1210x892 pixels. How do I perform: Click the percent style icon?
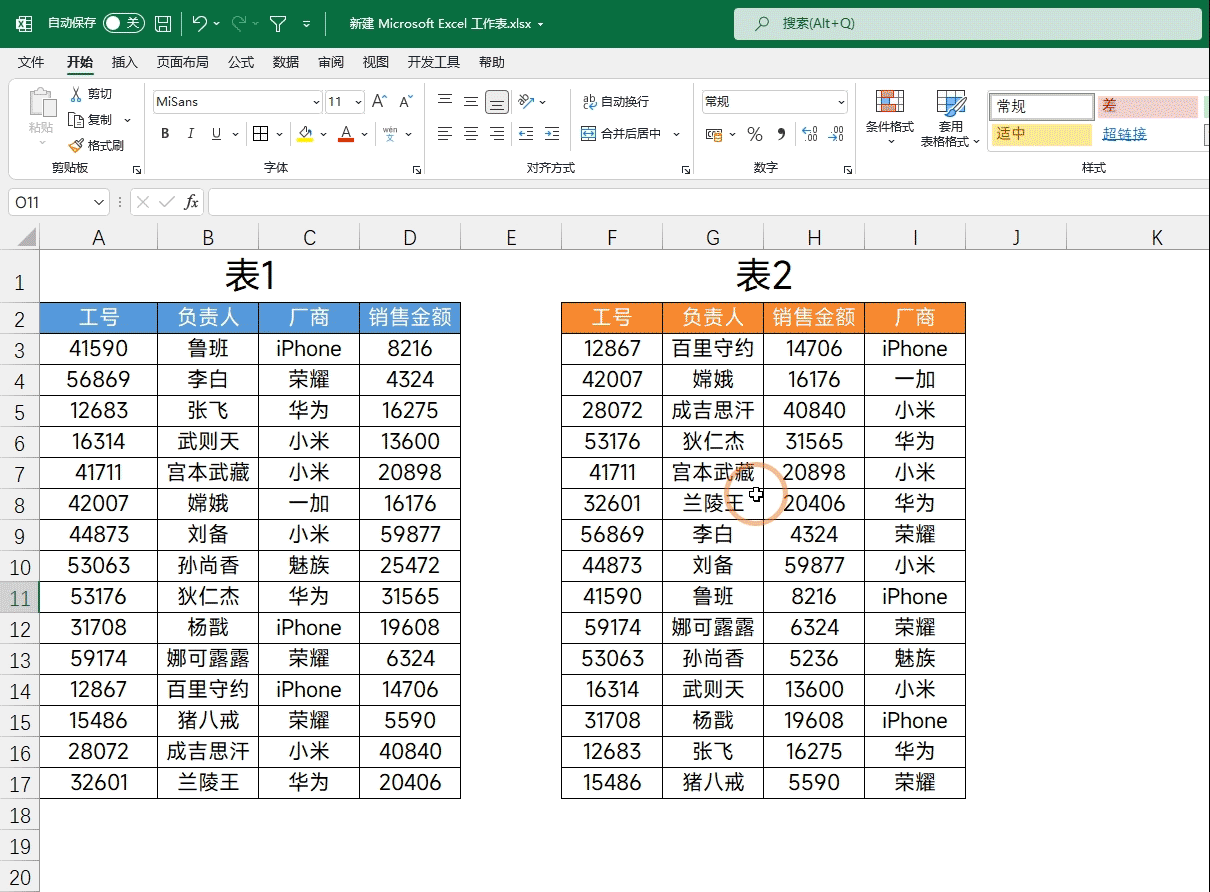[x=755, y=133]
